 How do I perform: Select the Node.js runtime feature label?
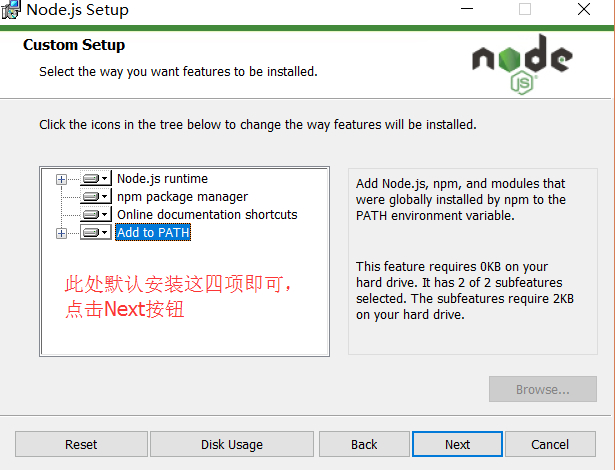tap(162, 179)
